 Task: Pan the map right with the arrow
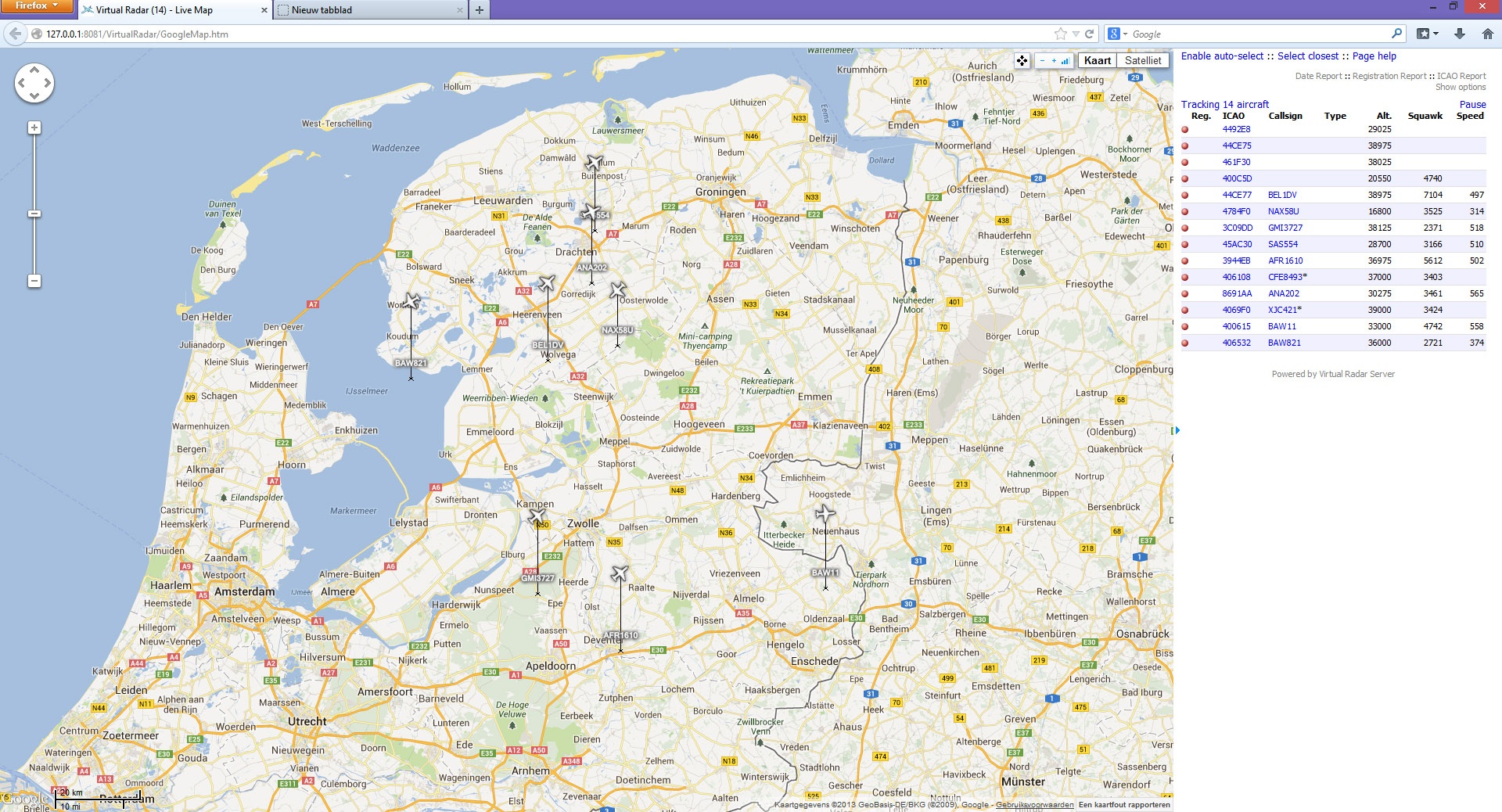pyautogui.click(x=48, y=83)
